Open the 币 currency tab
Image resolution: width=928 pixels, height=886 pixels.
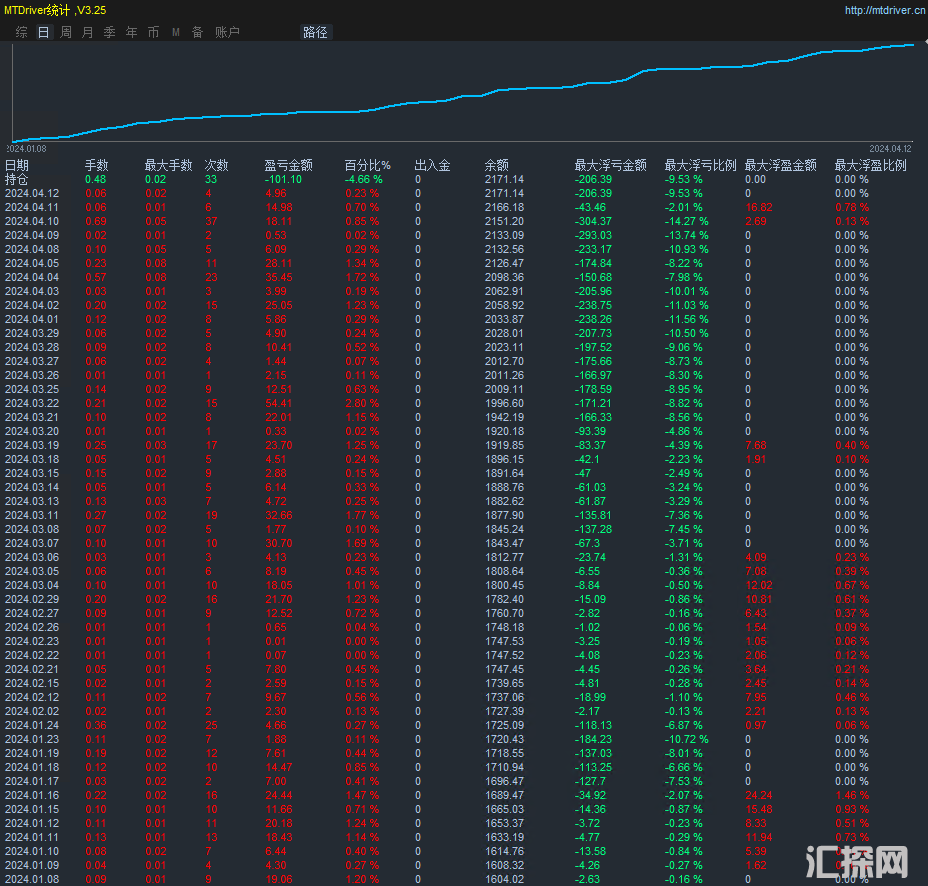coord(153,32)
